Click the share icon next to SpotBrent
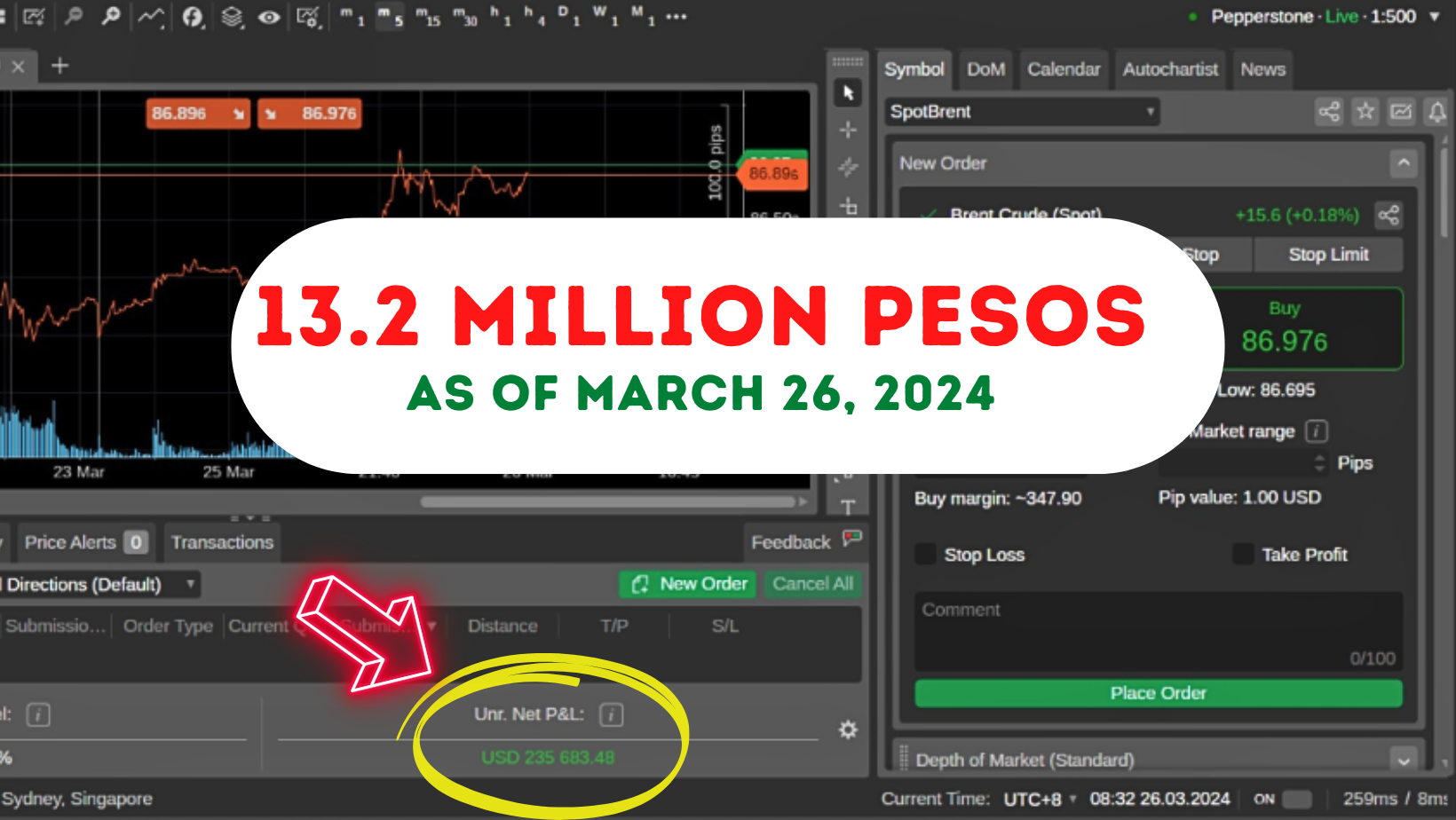 click(x=1328, y=112)
